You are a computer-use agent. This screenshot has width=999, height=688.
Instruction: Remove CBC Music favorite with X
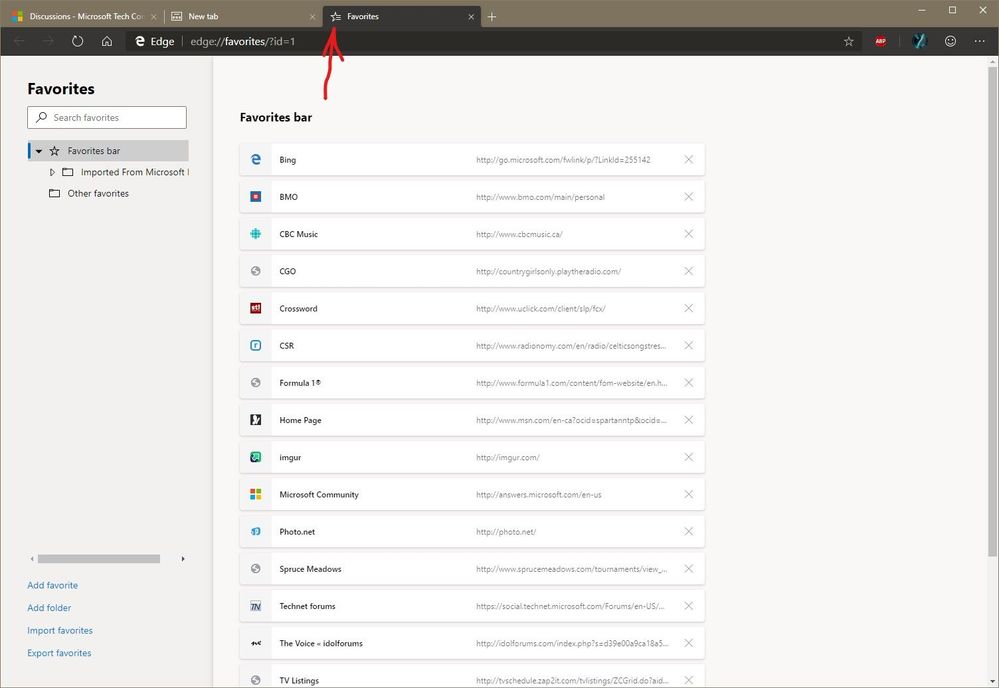689,234
